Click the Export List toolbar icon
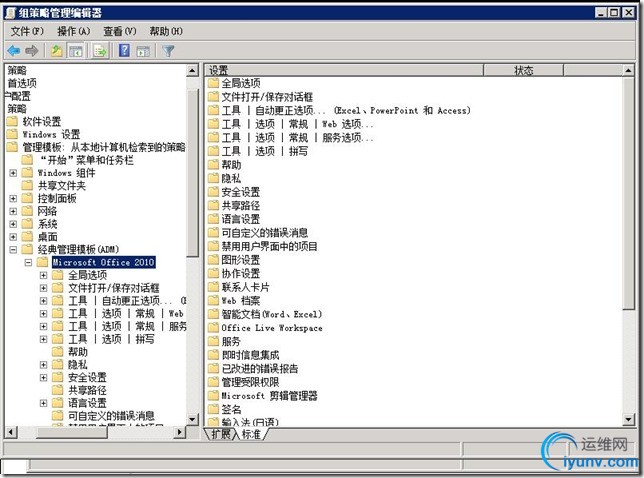644x478 pixels. click(100, 51)
